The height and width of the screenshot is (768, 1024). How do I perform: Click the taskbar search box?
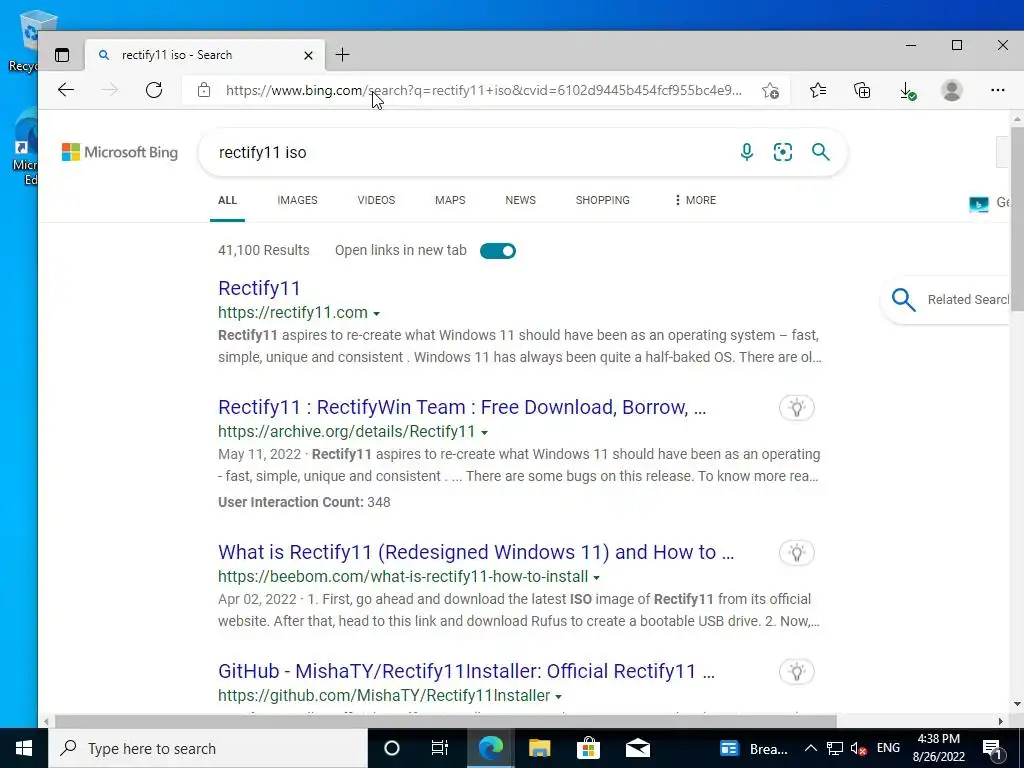pos(208,748)
